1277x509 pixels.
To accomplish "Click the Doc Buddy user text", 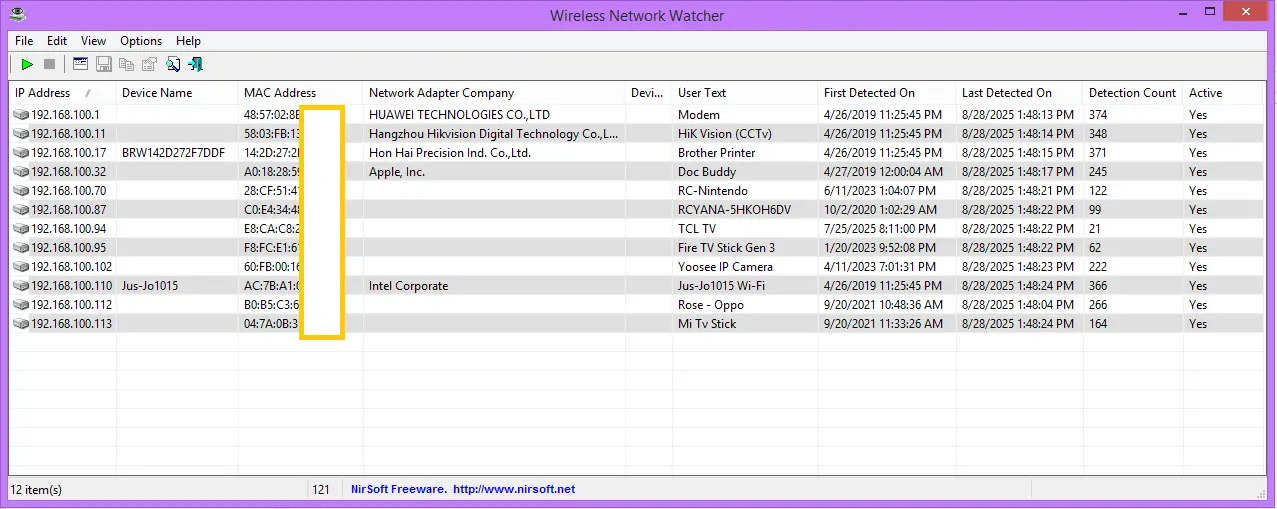I will [x=707, y=172].
